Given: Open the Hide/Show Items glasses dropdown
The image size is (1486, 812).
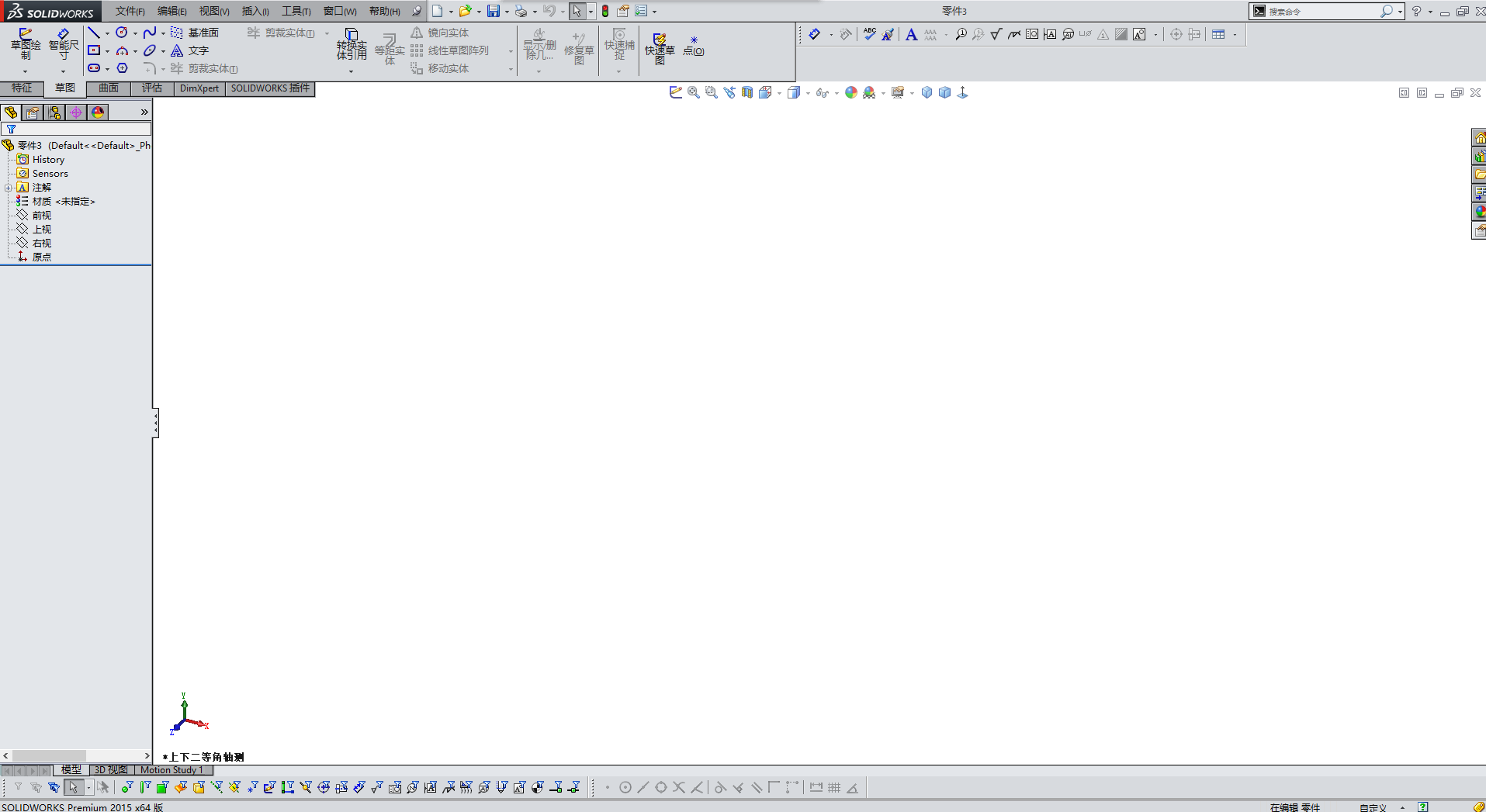Looking at the screenshot, I should pos(837,93).
